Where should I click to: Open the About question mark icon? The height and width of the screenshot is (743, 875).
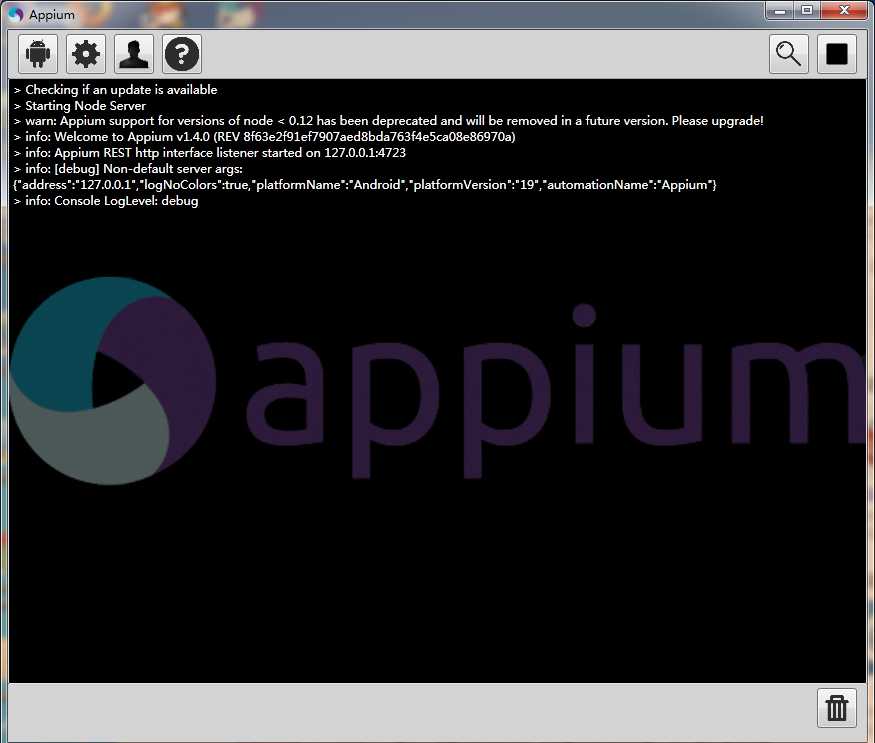(x=182, y=54)
